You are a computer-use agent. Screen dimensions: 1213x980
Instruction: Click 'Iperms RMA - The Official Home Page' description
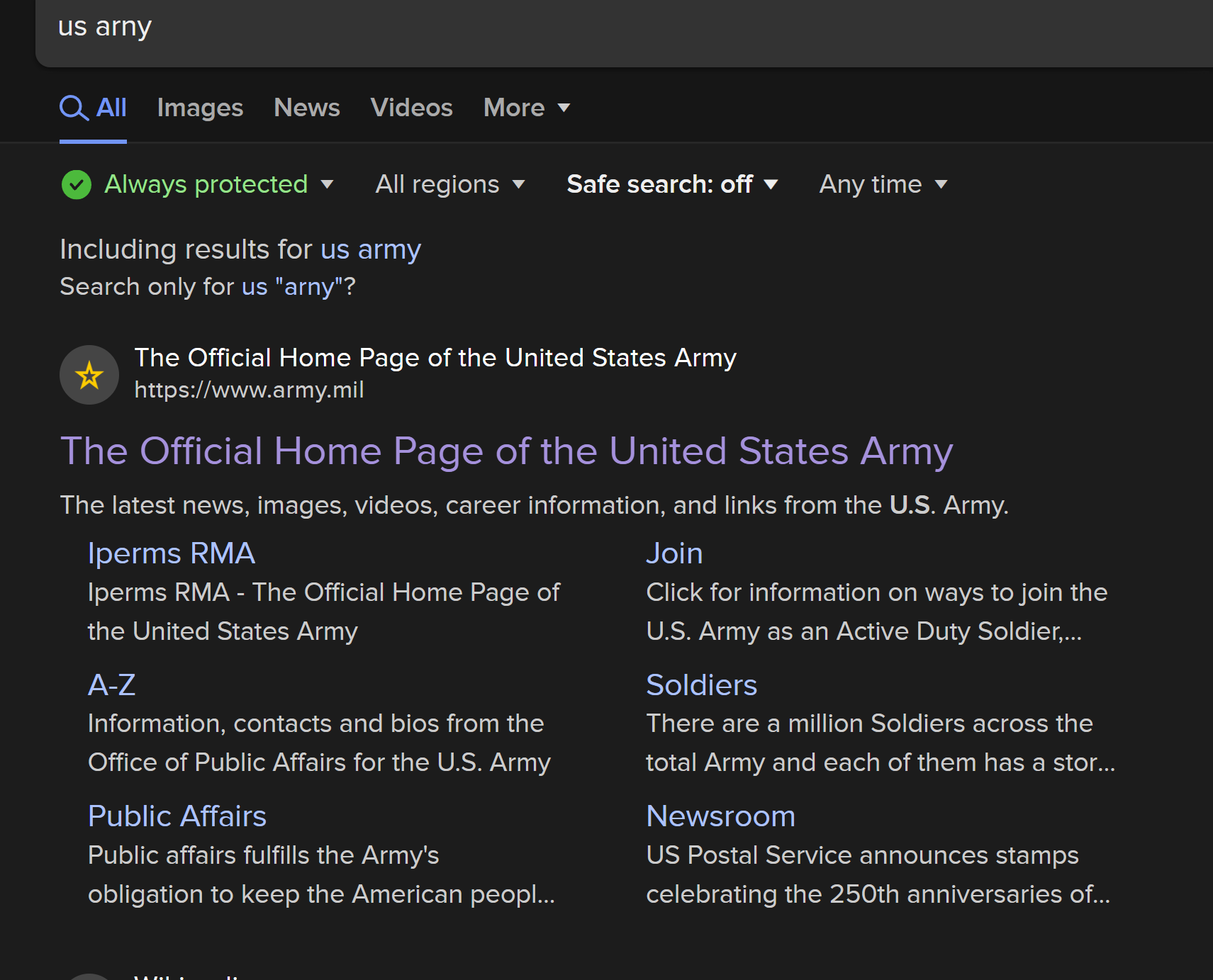(x=323, y=612)
